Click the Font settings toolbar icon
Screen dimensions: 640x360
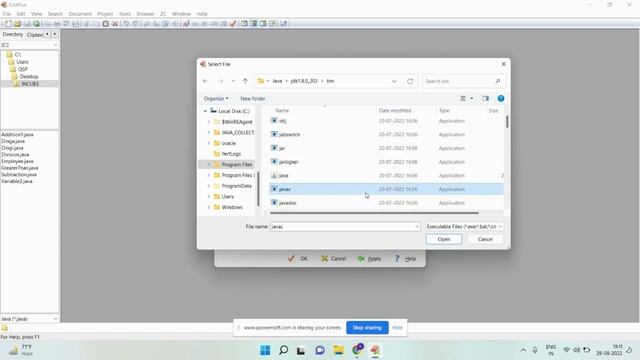[186, 24]
